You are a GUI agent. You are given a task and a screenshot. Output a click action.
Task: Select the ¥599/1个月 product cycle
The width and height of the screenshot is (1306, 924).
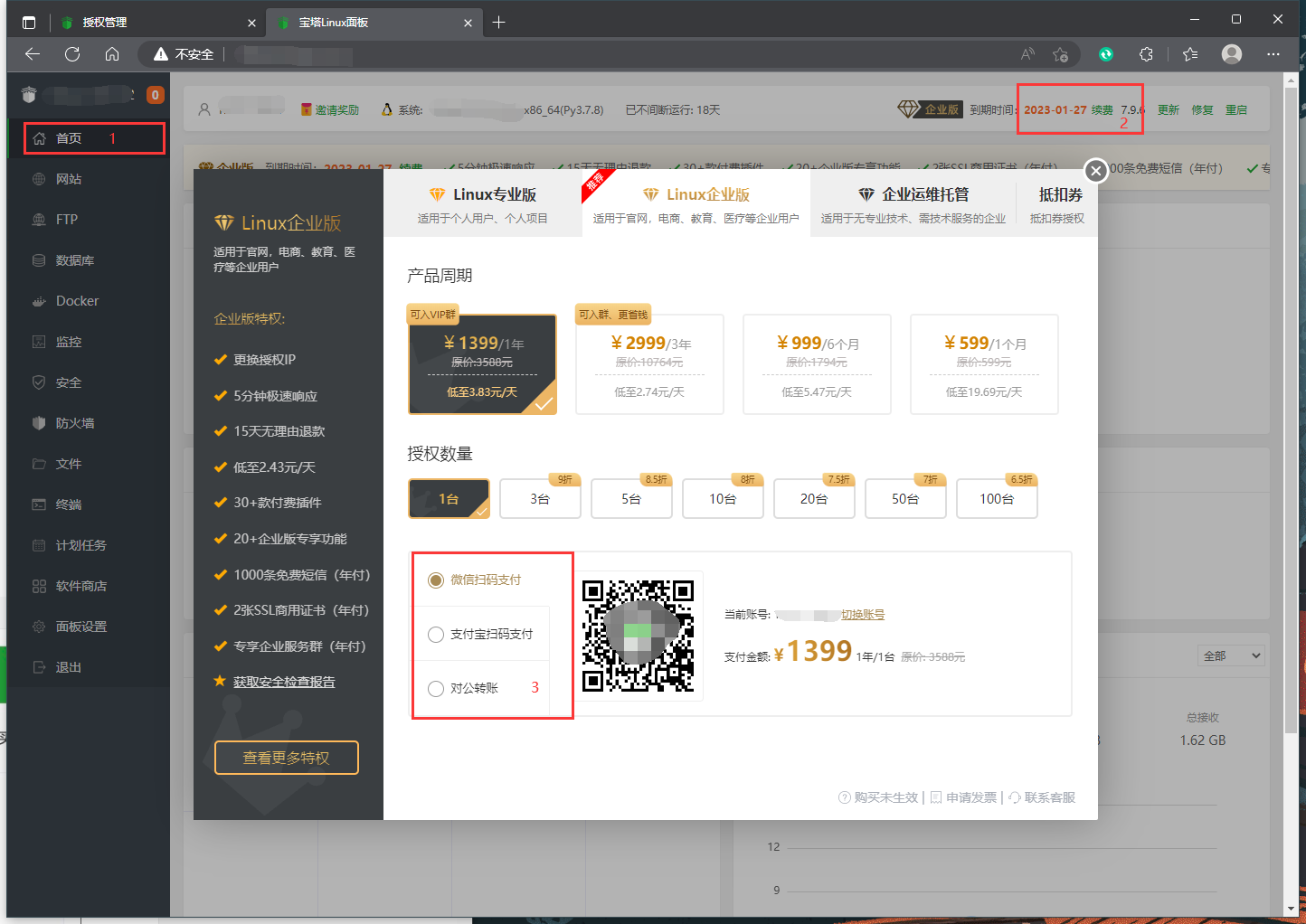coord(984,364)
